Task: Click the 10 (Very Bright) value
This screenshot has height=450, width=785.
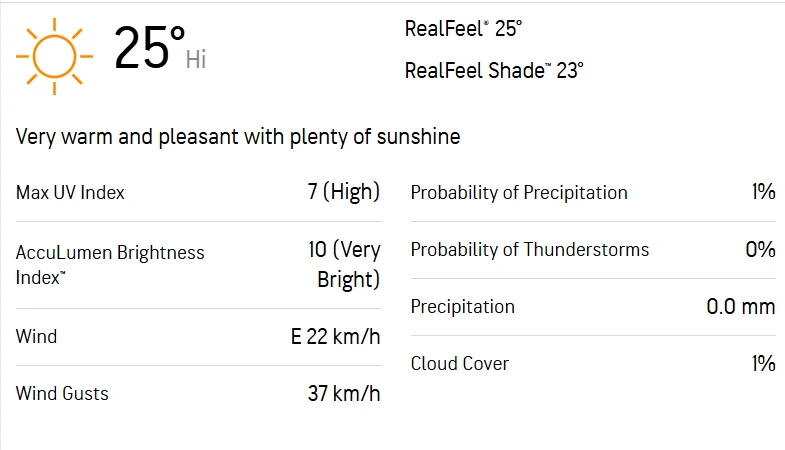Action: click(x=343, y=265)
